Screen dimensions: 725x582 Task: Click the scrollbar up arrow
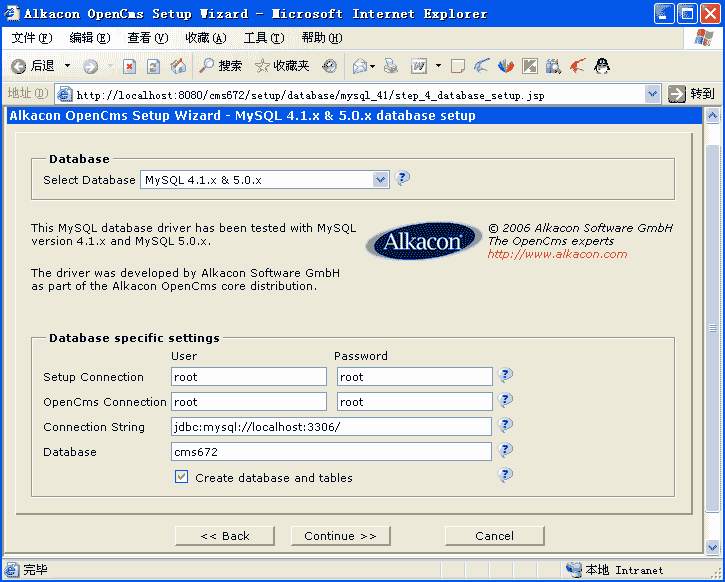[x=713, y=116]
